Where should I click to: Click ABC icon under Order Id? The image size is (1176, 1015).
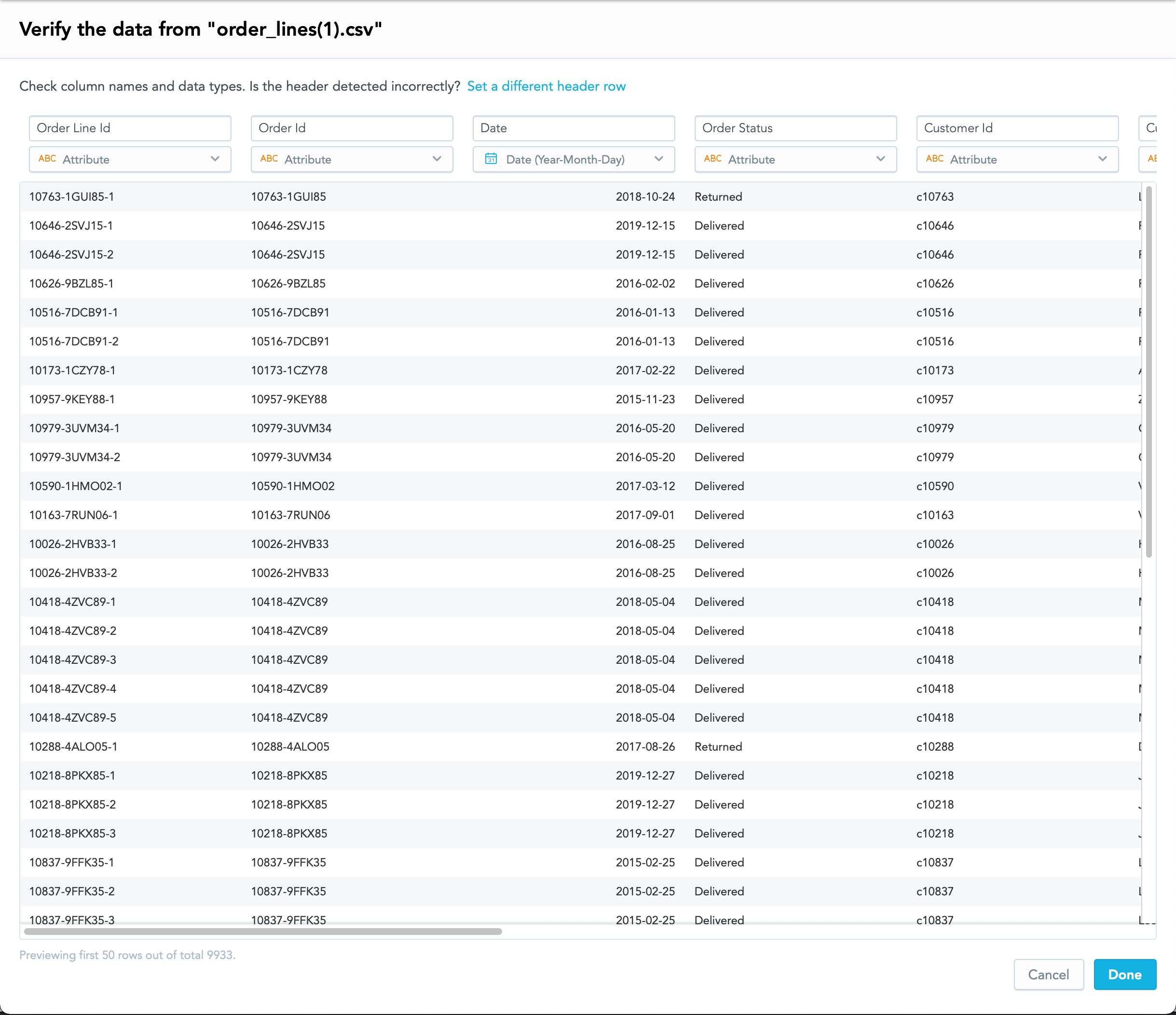(x=269, y=159)
